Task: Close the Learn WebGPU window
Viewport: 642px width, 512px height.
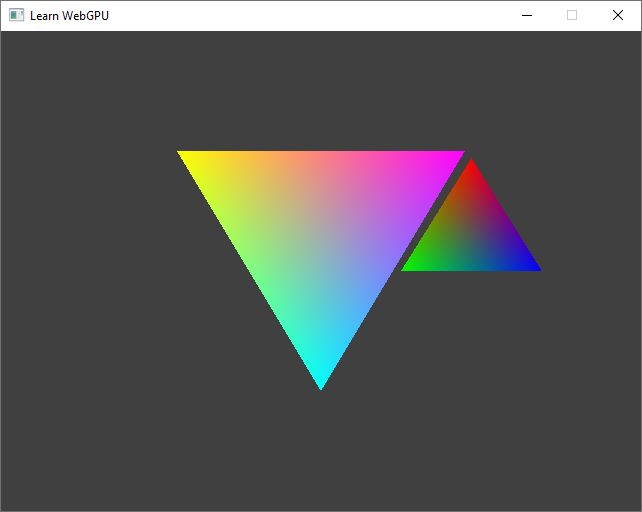Action: click(617, 15)
